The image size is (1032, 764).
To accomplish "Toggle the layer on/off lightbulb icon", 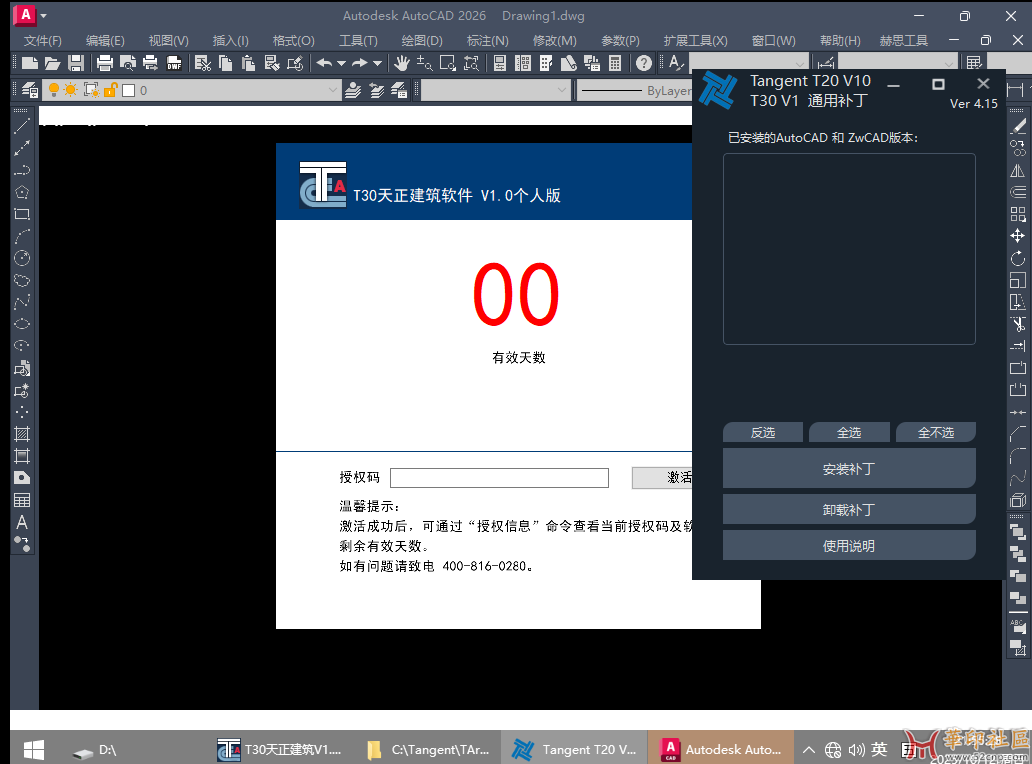I will [54, 90].
